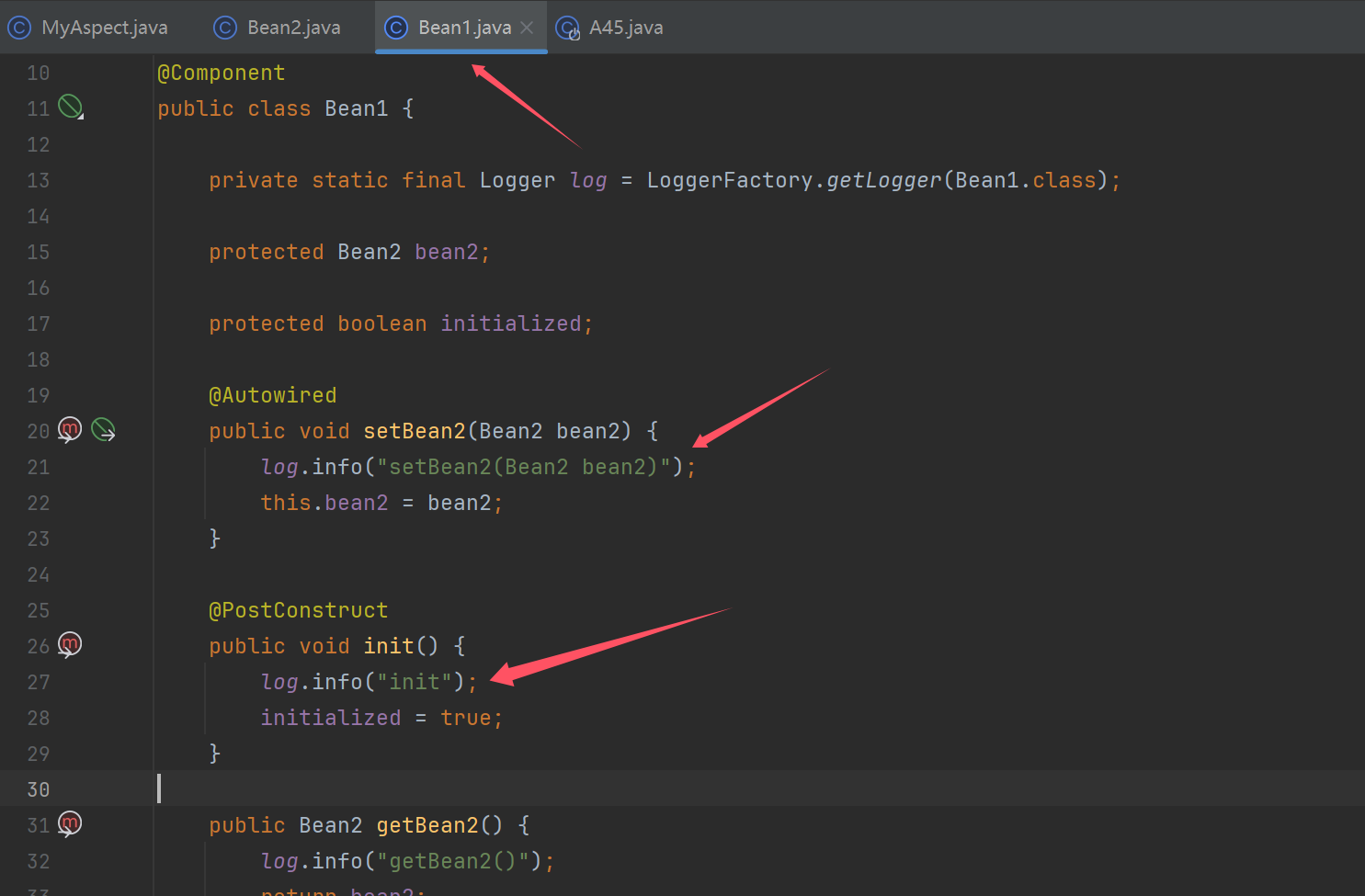
Task: Click the bean2 field declaration on line 15
Action: pos(447,252)
